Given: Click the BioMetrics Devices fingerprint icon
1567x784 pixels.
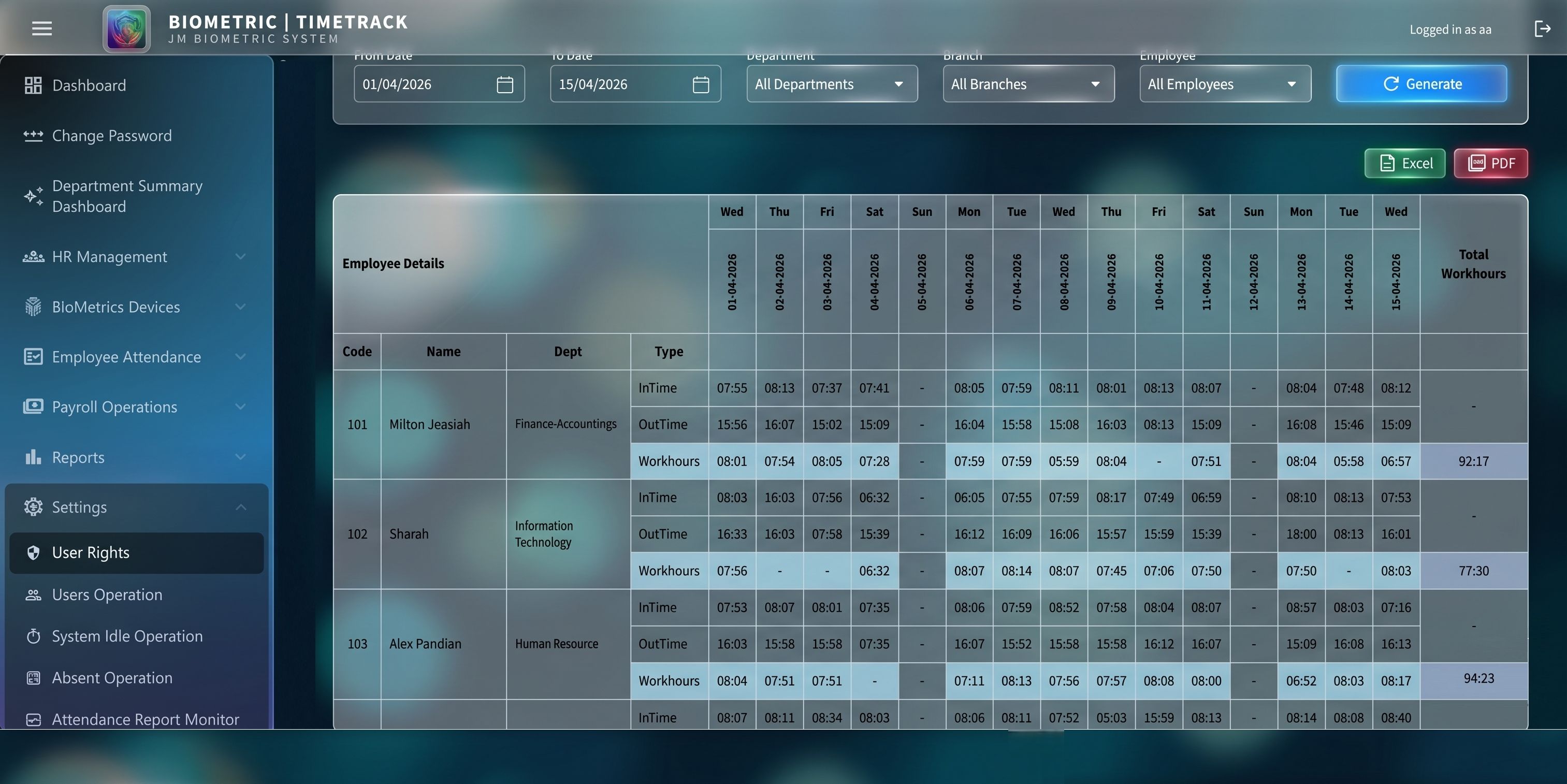Looking at the screenshot, I should click(33, 307).
